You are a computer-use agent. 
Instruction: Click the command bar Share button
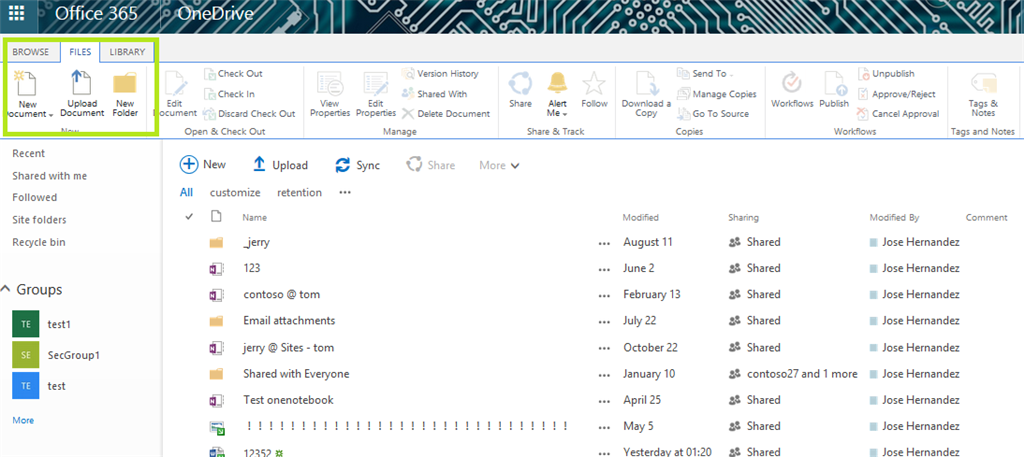coord(430,166)
